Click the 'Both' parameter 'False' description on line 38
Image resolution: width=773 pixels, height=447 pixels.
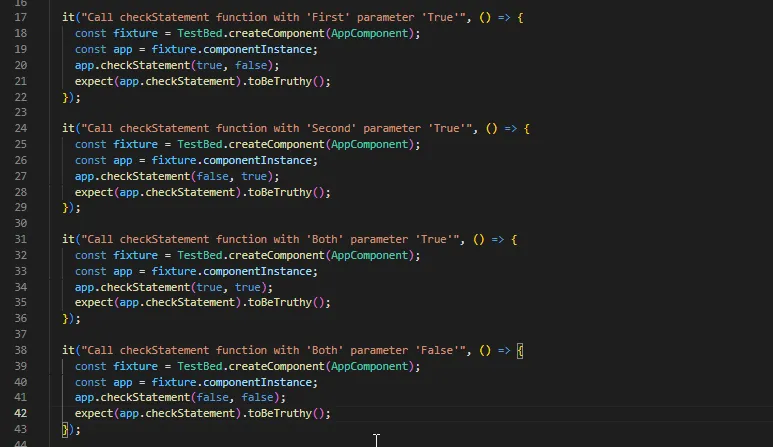coord(273,350)
